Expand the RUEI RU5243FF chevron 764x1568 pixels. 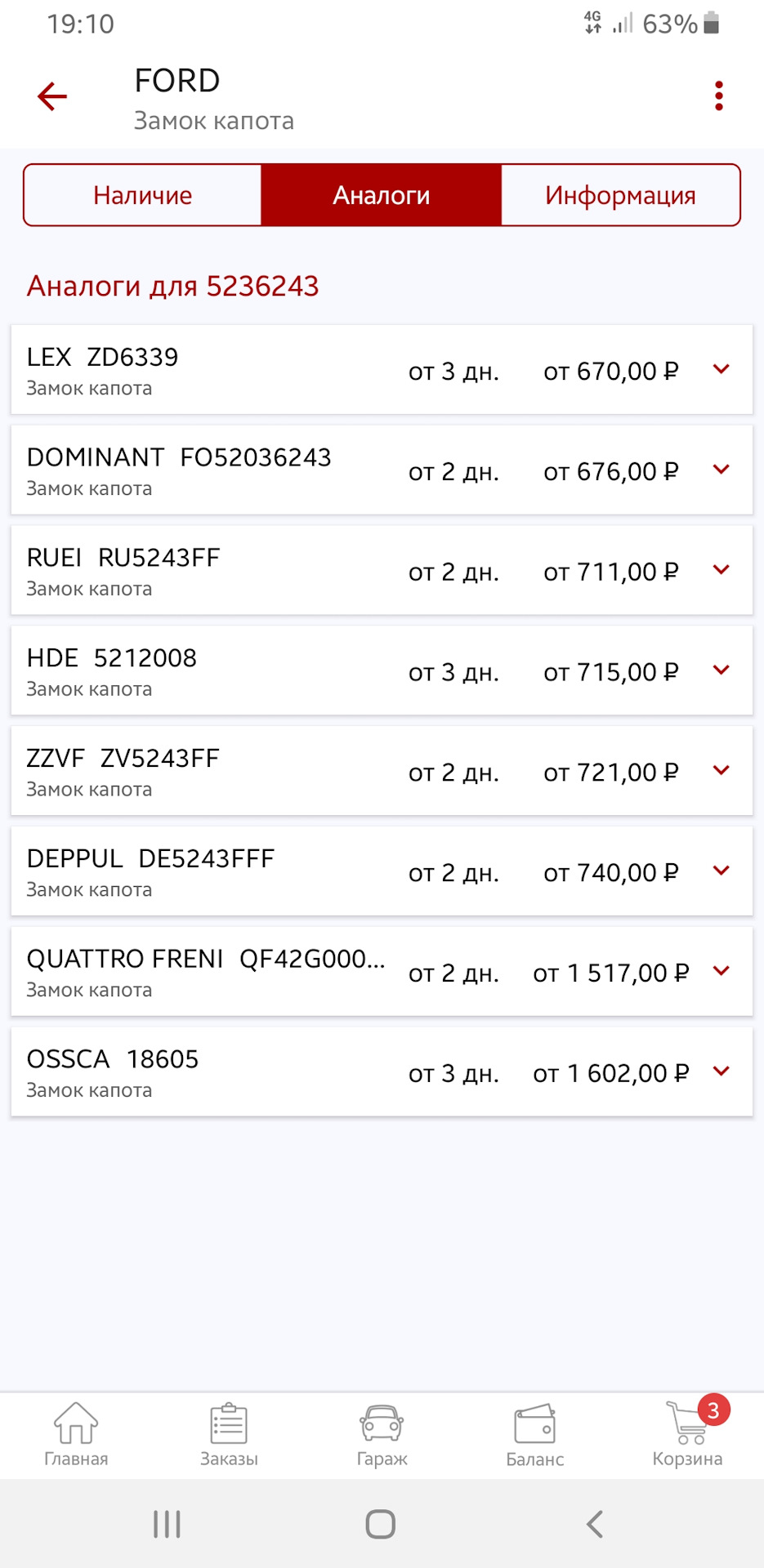(x=721, y=570)
